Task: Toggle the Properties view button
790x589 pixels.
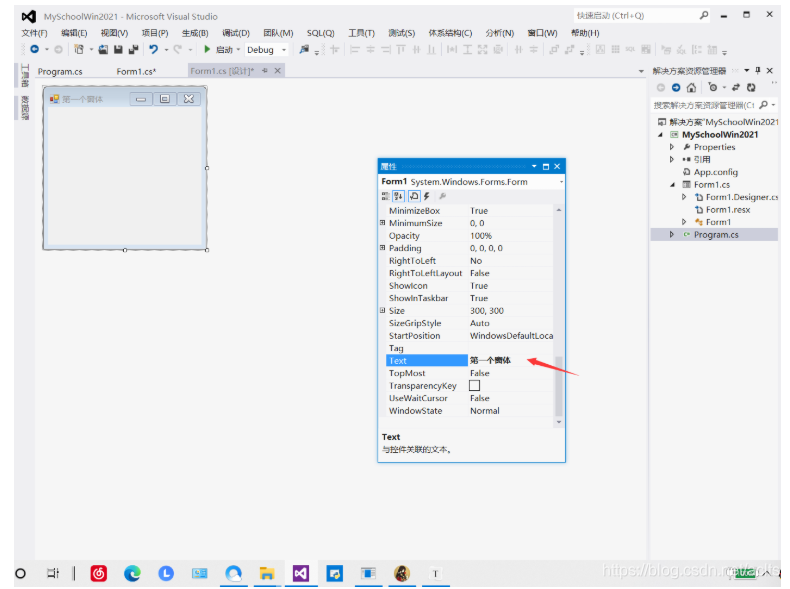Action: coord(414,196)
